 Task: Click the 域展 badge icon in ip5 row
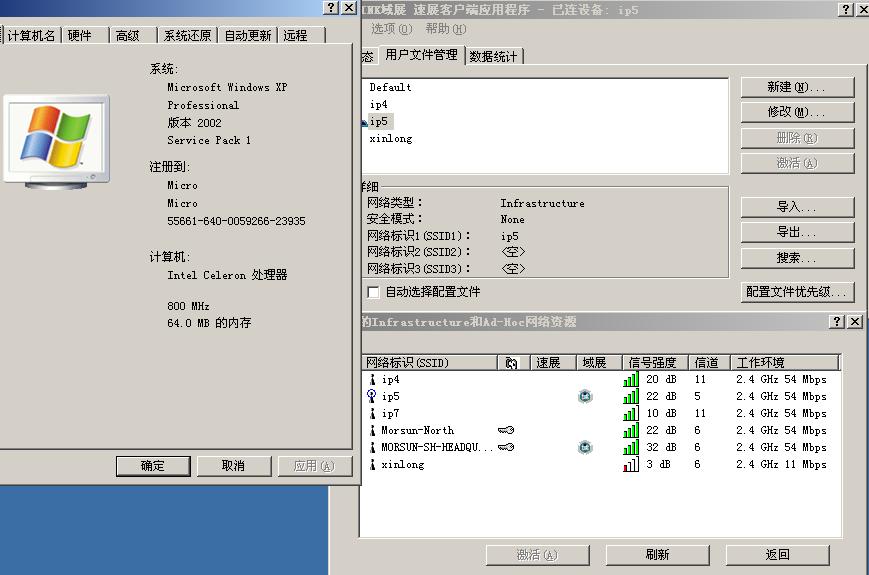pos(585,396)
